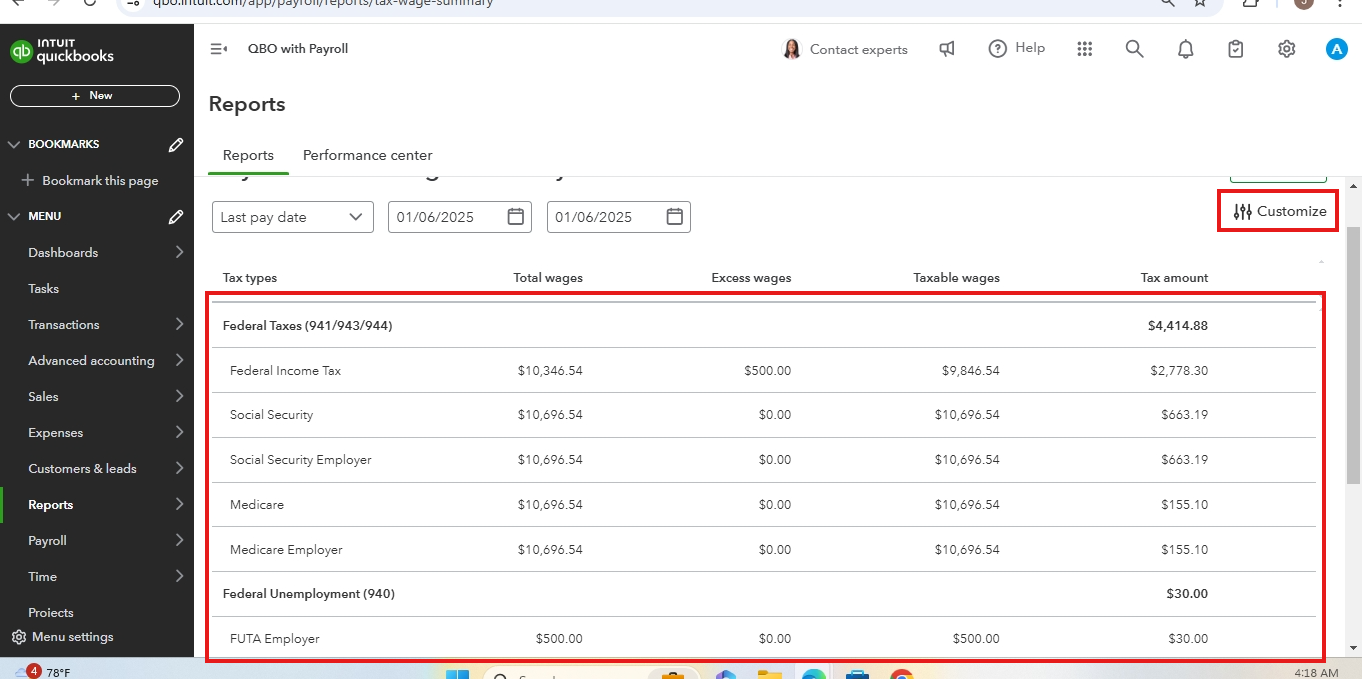Collapse the BOOKMARKS section

(x=14, y=144)
